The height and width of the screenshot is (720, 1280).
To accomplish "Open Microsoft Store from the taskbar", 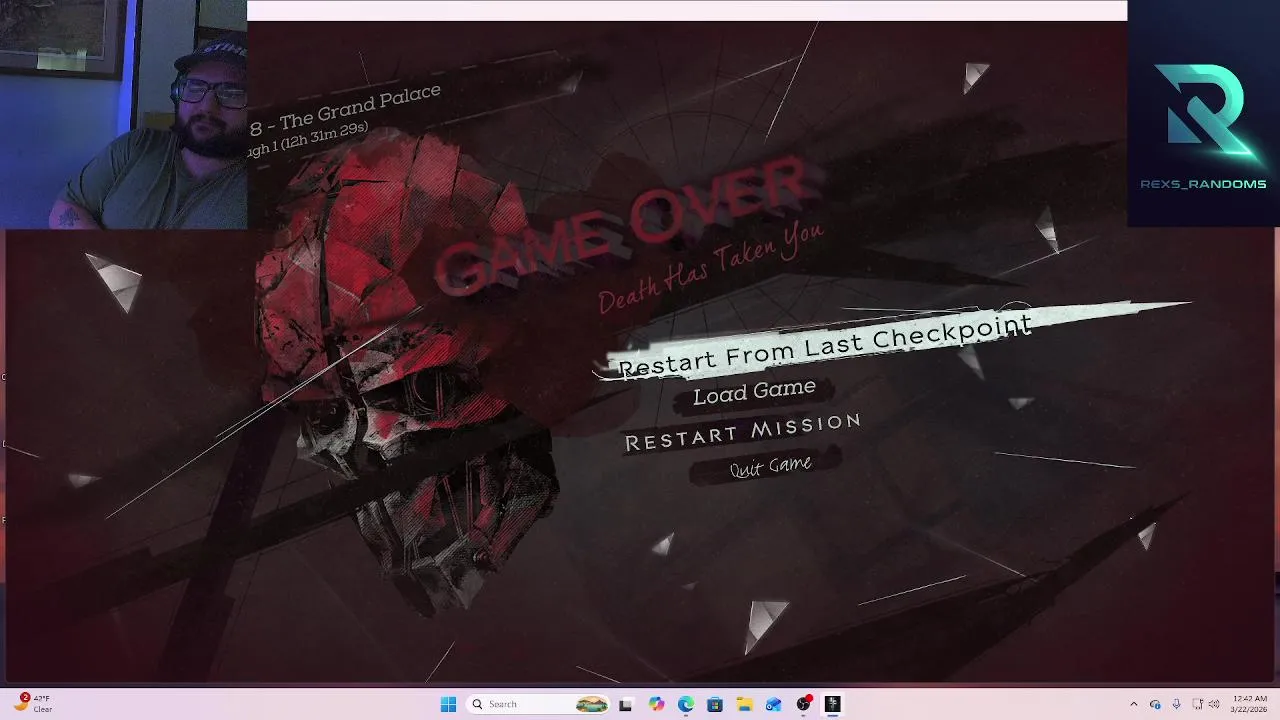I will (x=715, y=704).
